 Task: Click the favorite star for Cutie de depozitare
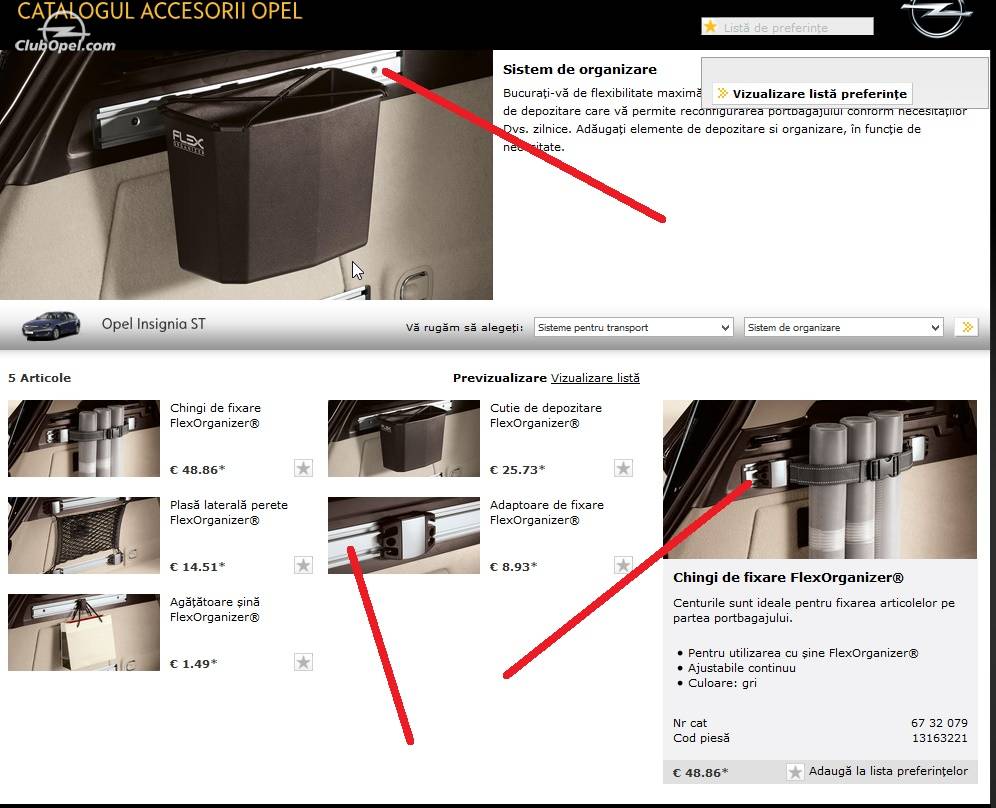[x=623, y=468]
